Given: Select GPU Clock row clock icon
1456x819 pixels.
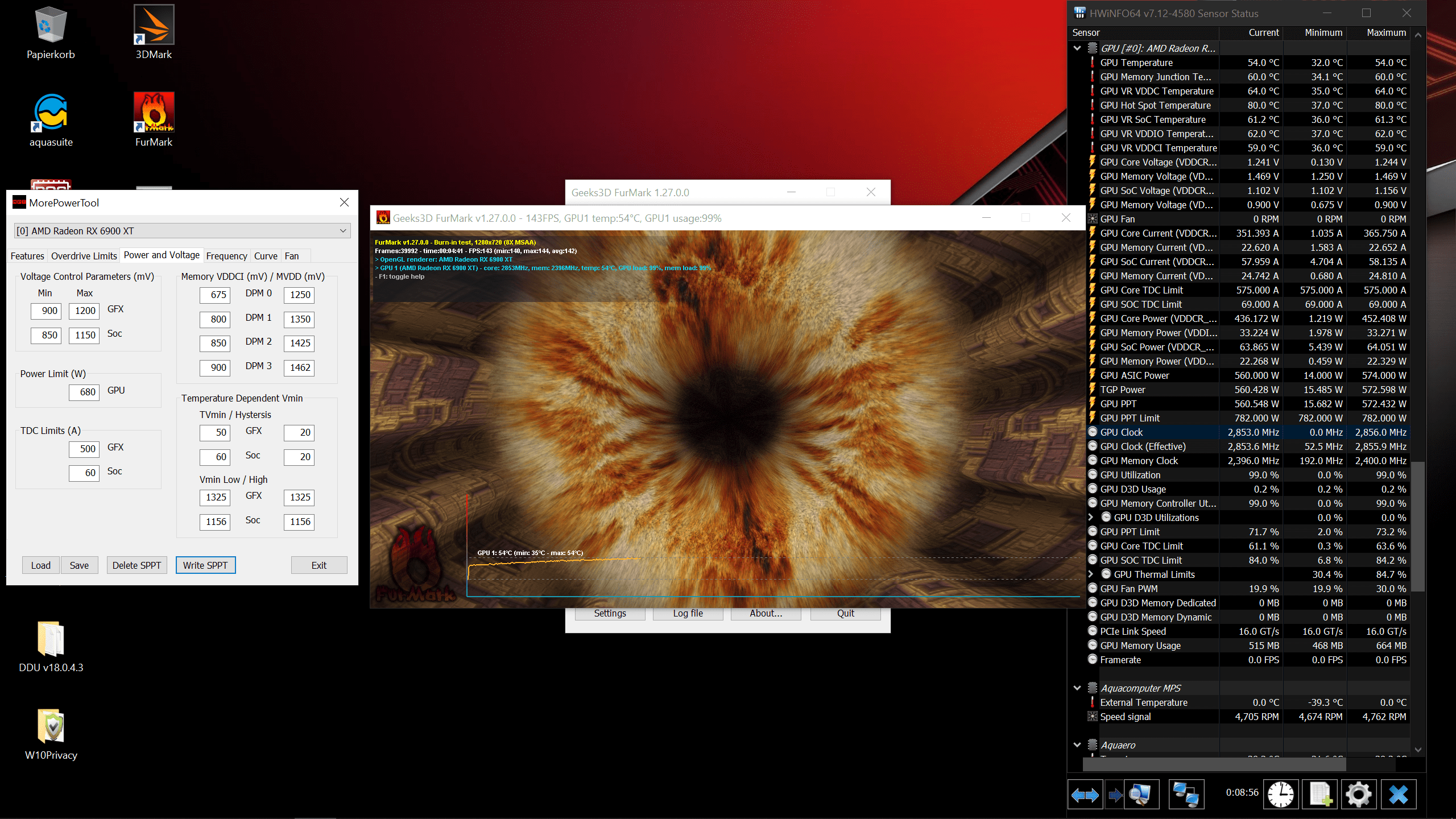Looking at the screenshot, I should [1093, 432].
